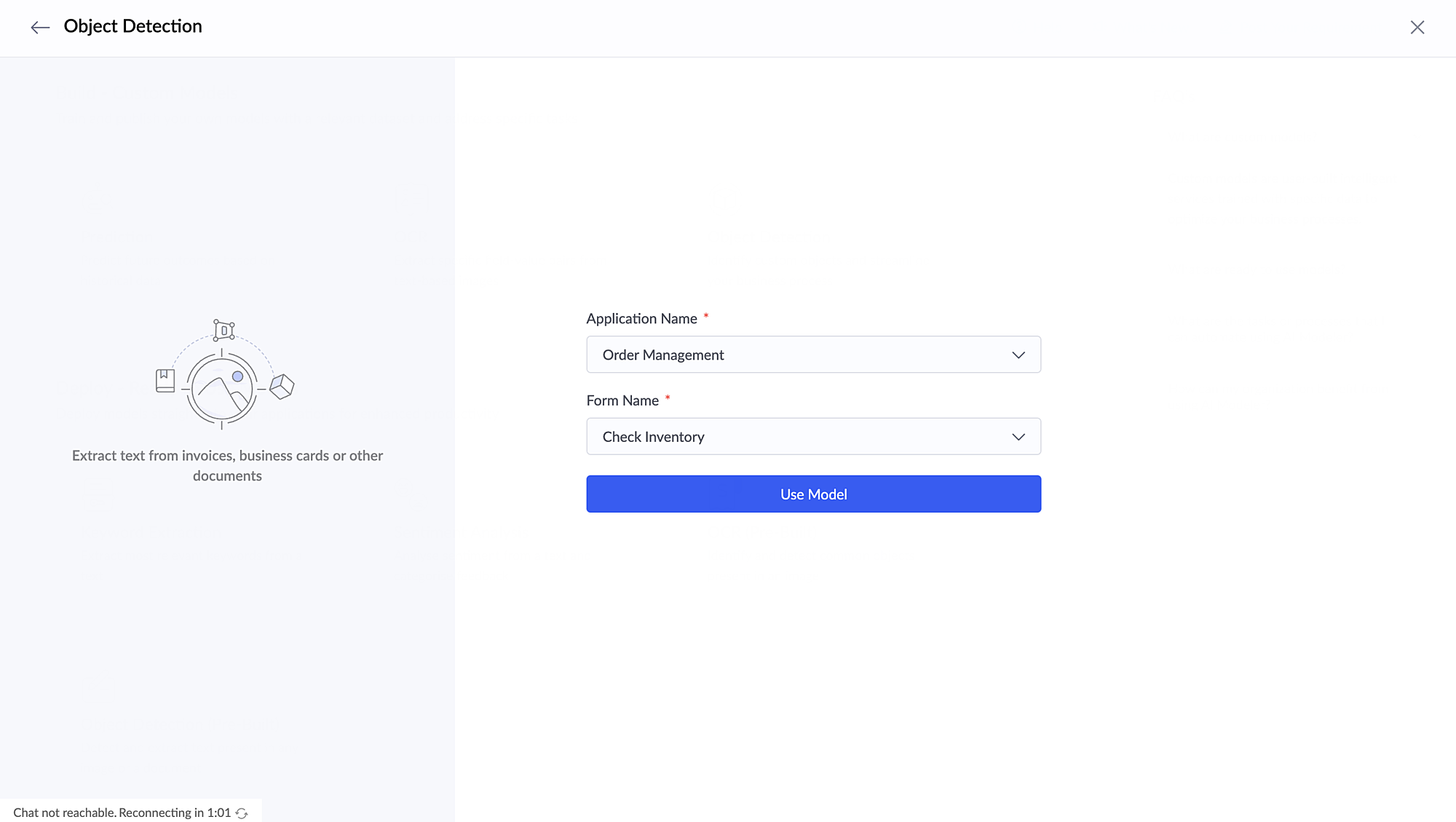Image resolution: width=1456 pixels, height=822 pixels.
Task: Click the red asterisk next to Form Name
Action: coord(667,398)
